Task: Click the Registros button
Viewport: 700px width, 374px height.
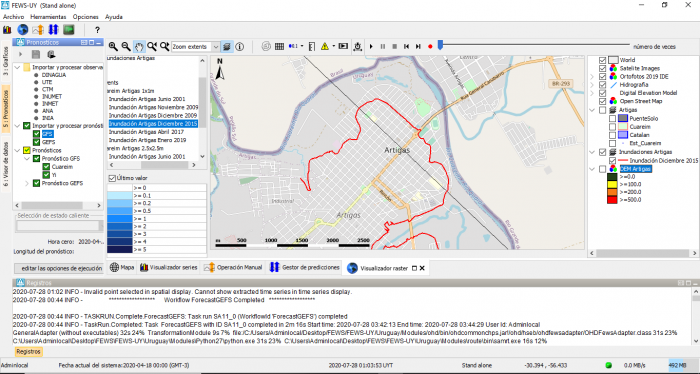Action: tap(29, 352)
